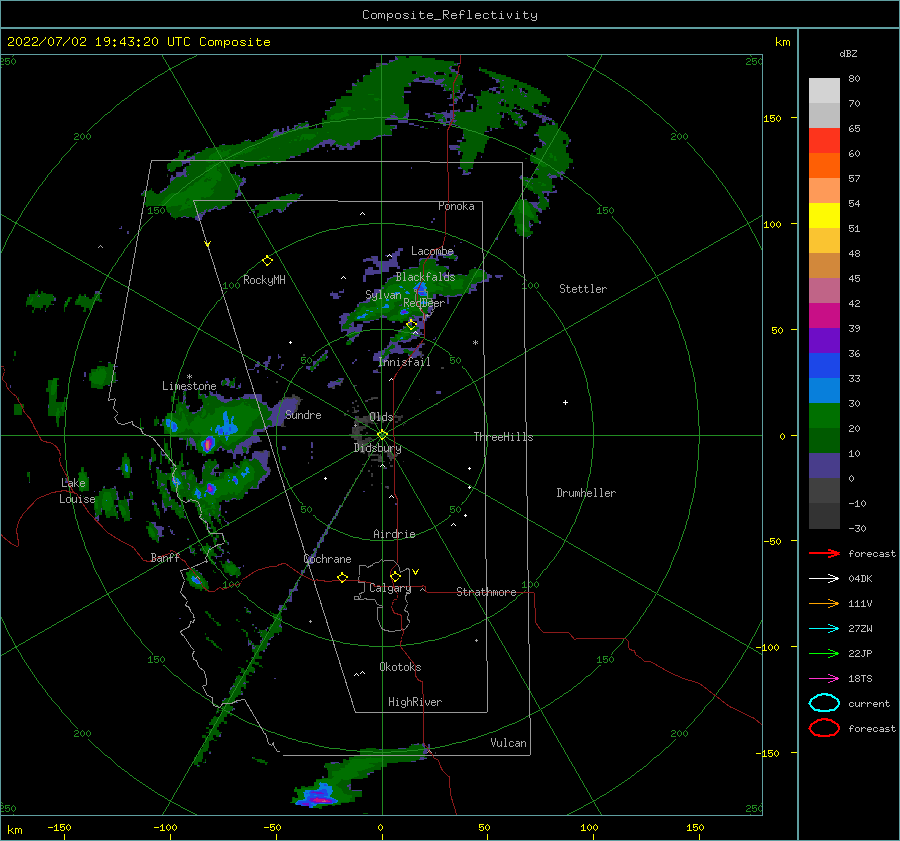
Task: Click the light gray swatch between 80 and 70
Action: (x=824, y=91)
